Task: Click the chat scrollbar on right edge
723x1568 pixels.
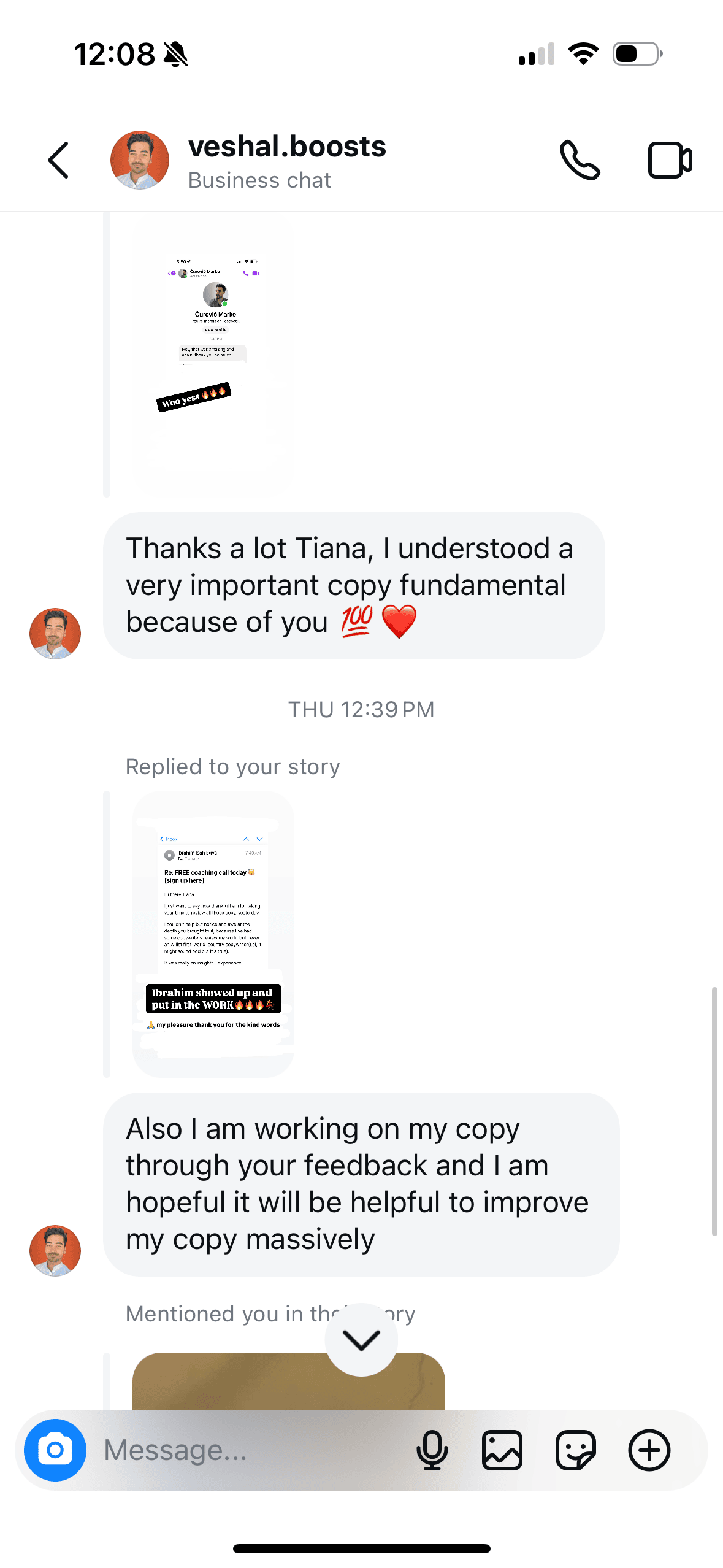Action: pyautogui.click(x=714, y=1110)
